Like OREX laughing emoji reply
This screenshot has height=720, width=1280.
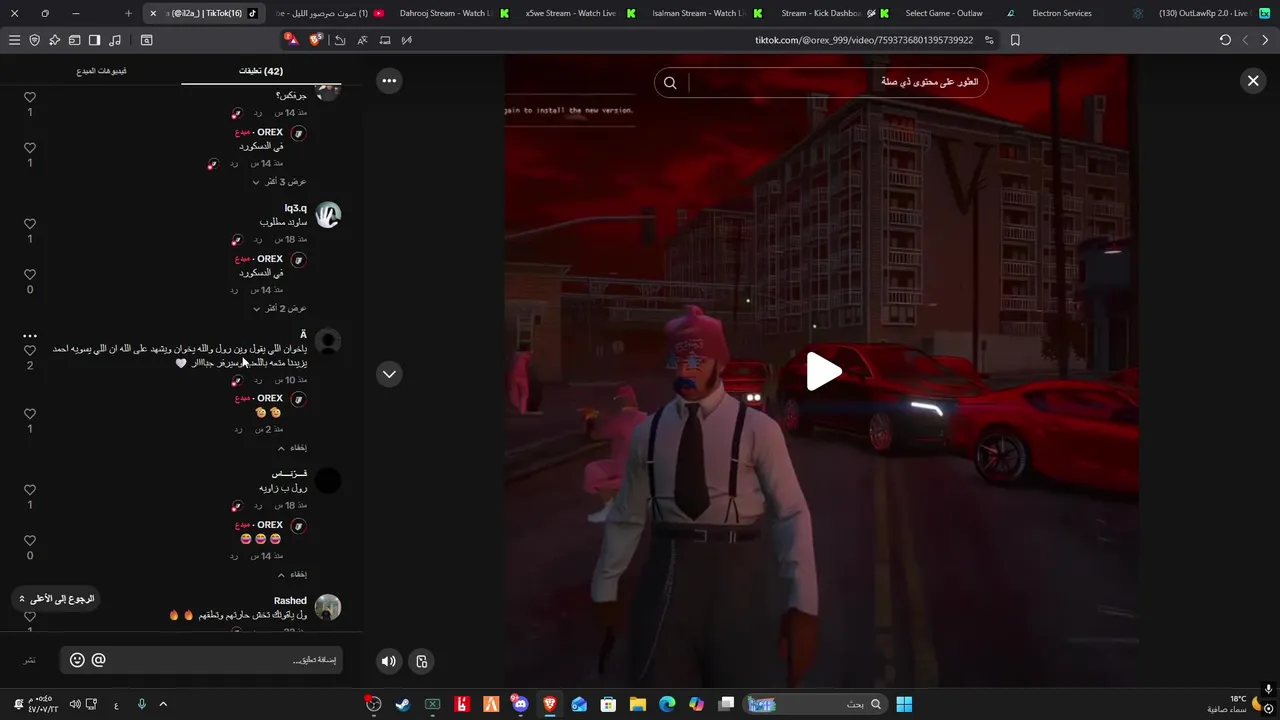point(30,541)
